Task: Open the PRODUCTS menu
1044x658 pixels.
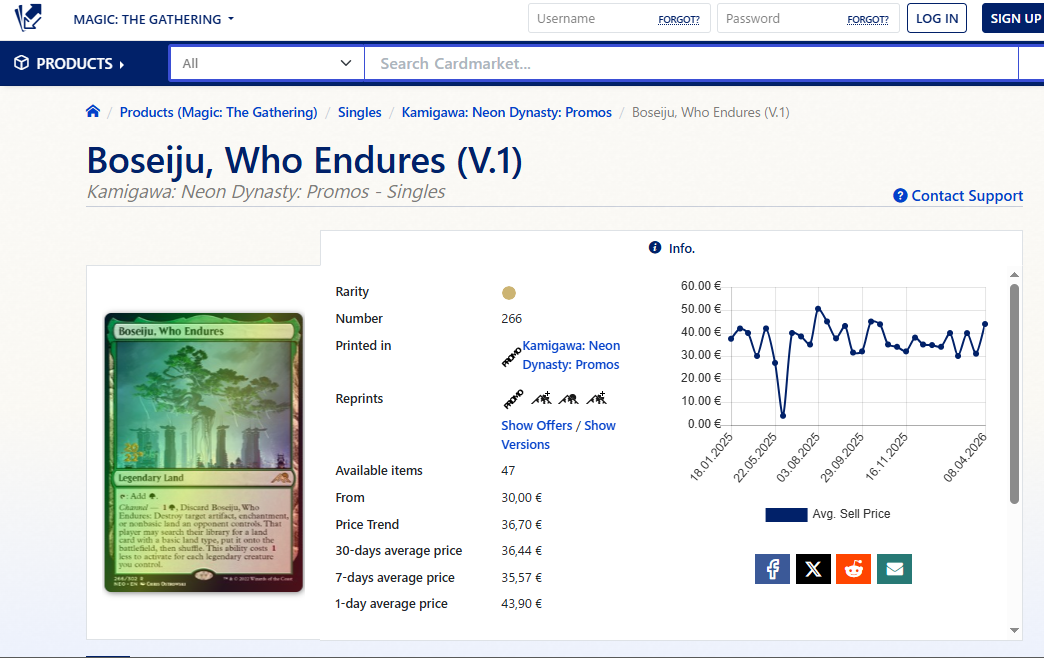Action: (69, 63)
